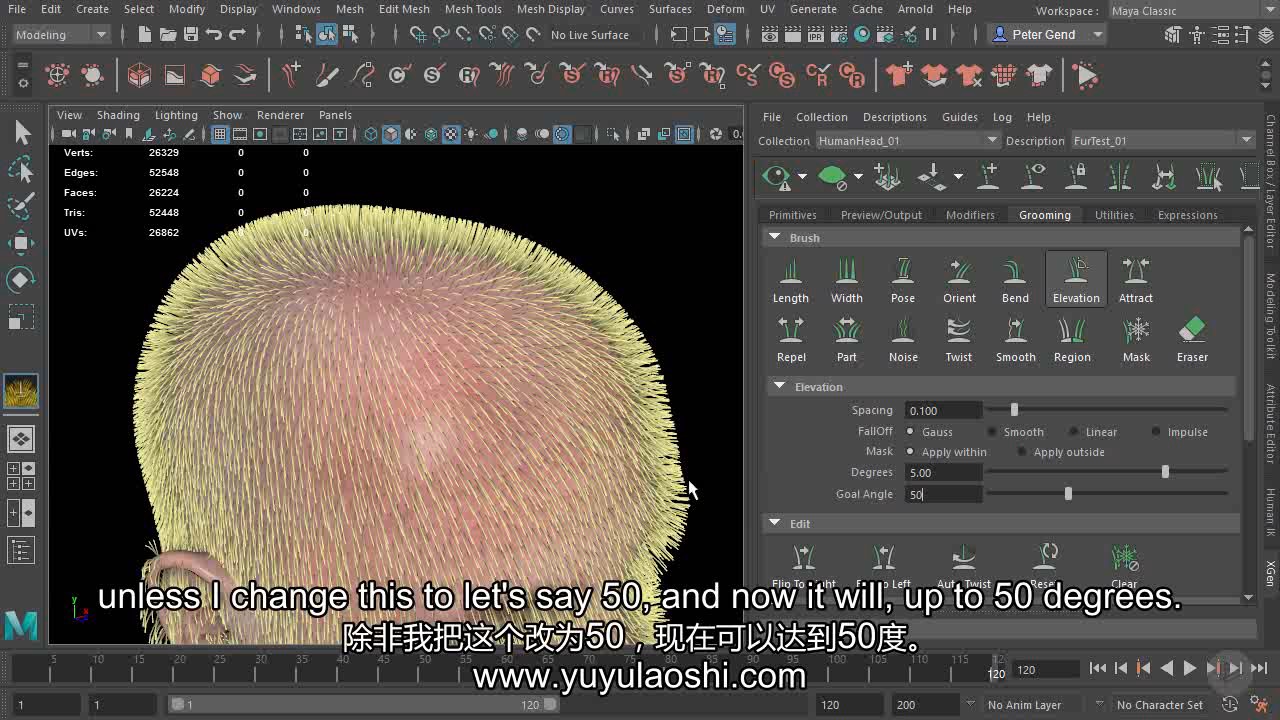Open the viewport Renderer menu
The width and height of the screenshot is (1280, 720).
click(280, 115)
